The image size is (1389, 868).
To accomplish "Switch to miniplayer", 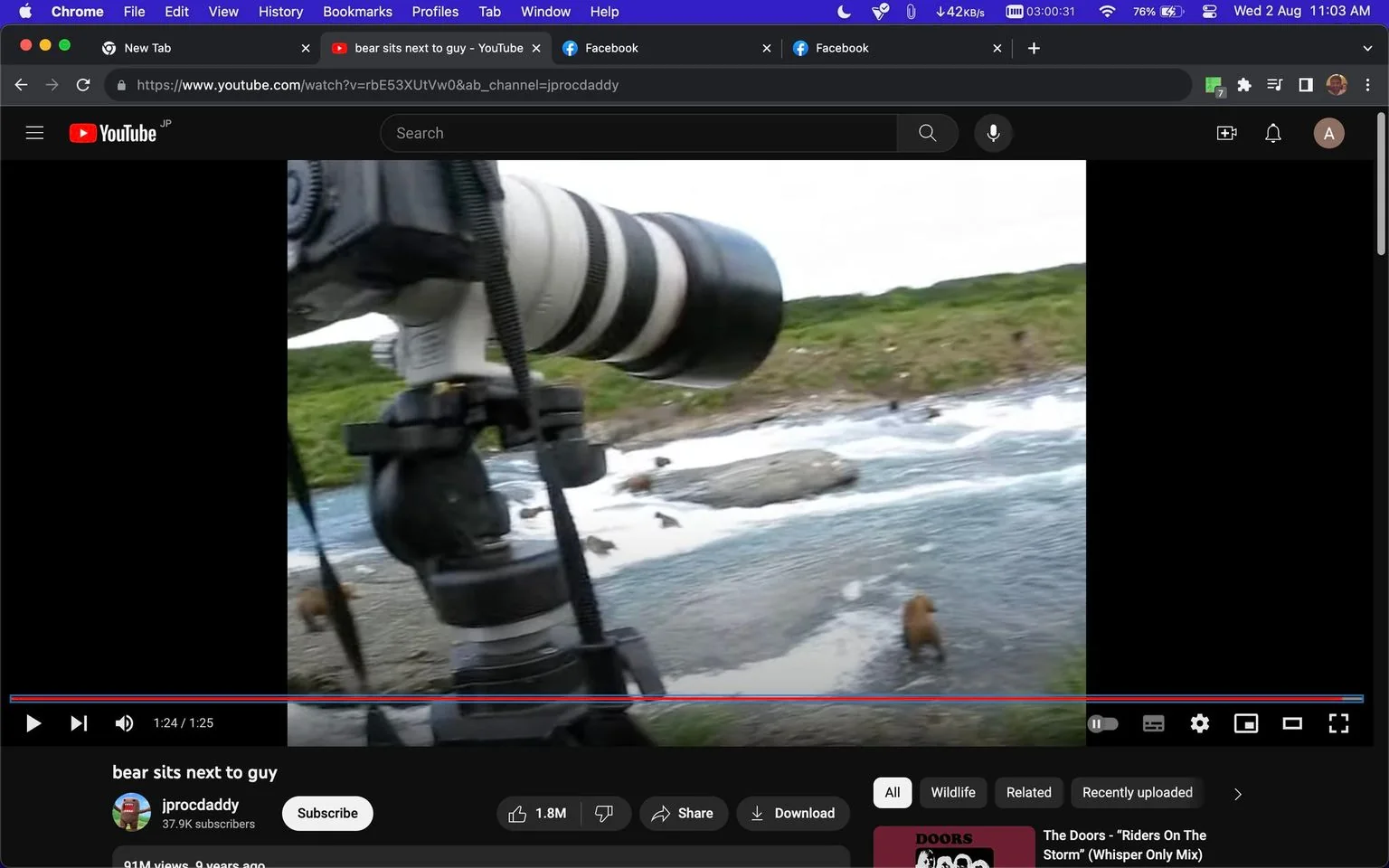I will (x=1245, y=723).
